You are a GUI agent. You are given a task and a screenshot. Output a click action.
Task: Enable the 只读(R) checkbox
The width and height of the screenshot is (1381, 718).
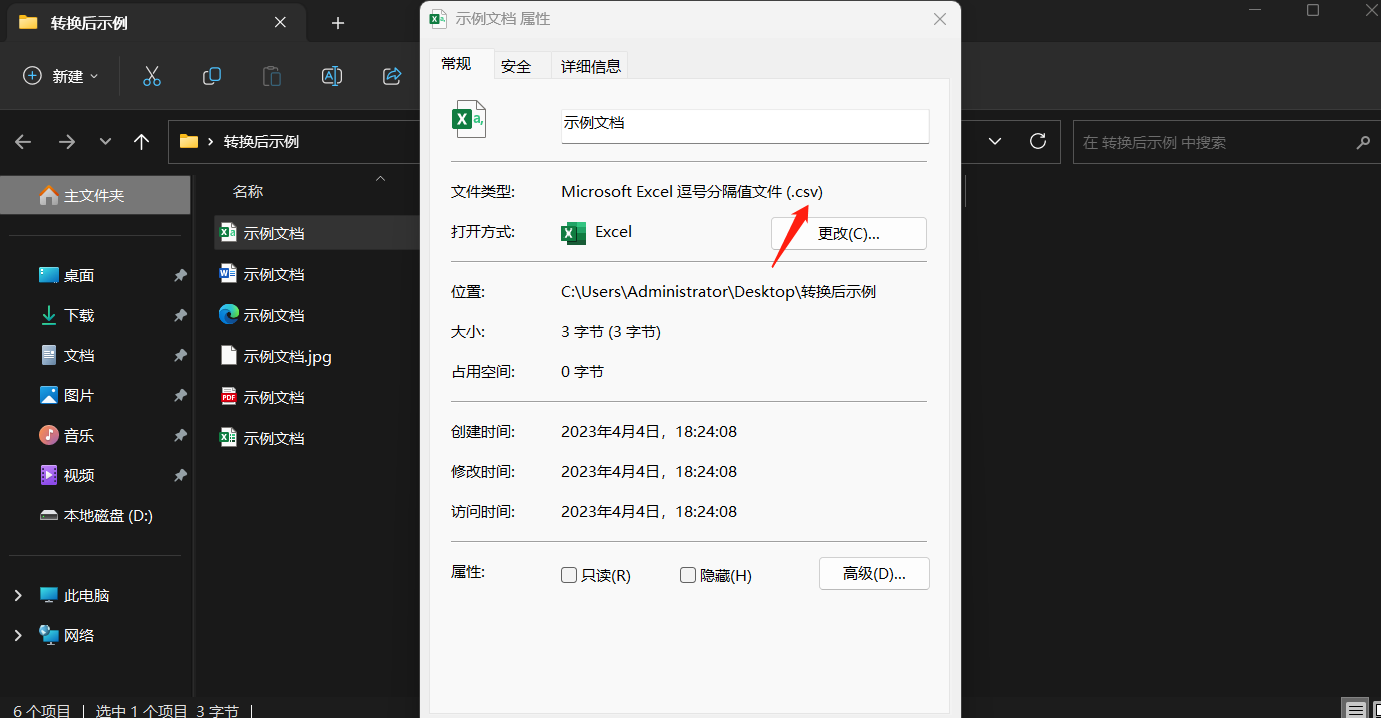pyautogui.click(x=569, y=575)
